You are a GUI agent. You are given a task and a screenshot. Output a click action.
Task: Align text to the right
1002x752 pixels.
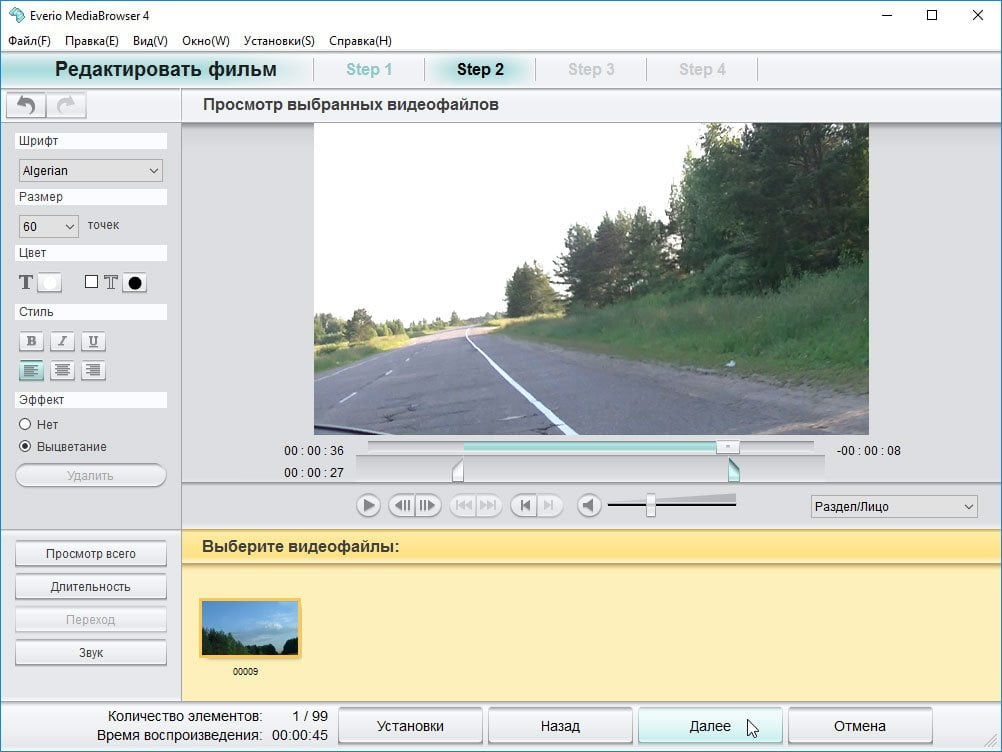pyautogui.click(x=93, y=370)
